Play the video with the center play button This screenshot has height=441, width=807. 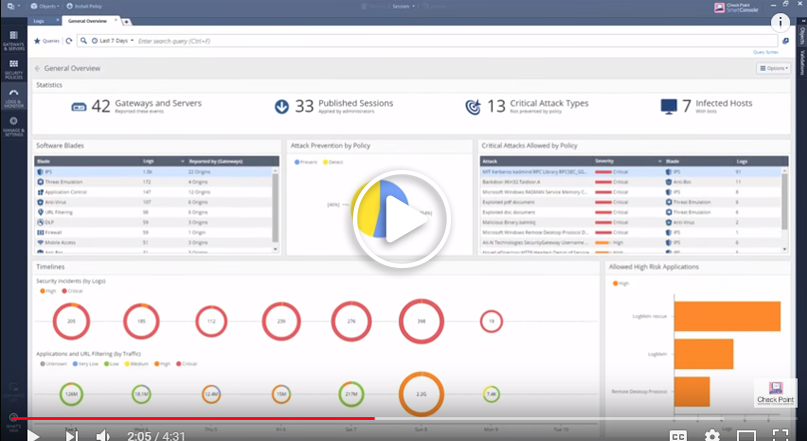pyautogui.click(x=401, y=219)
